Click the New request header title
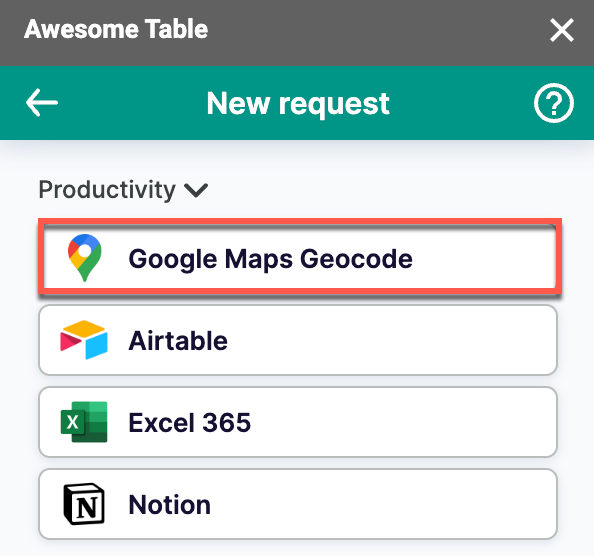The height and width of the screenshot is (556, 594). 298,103
